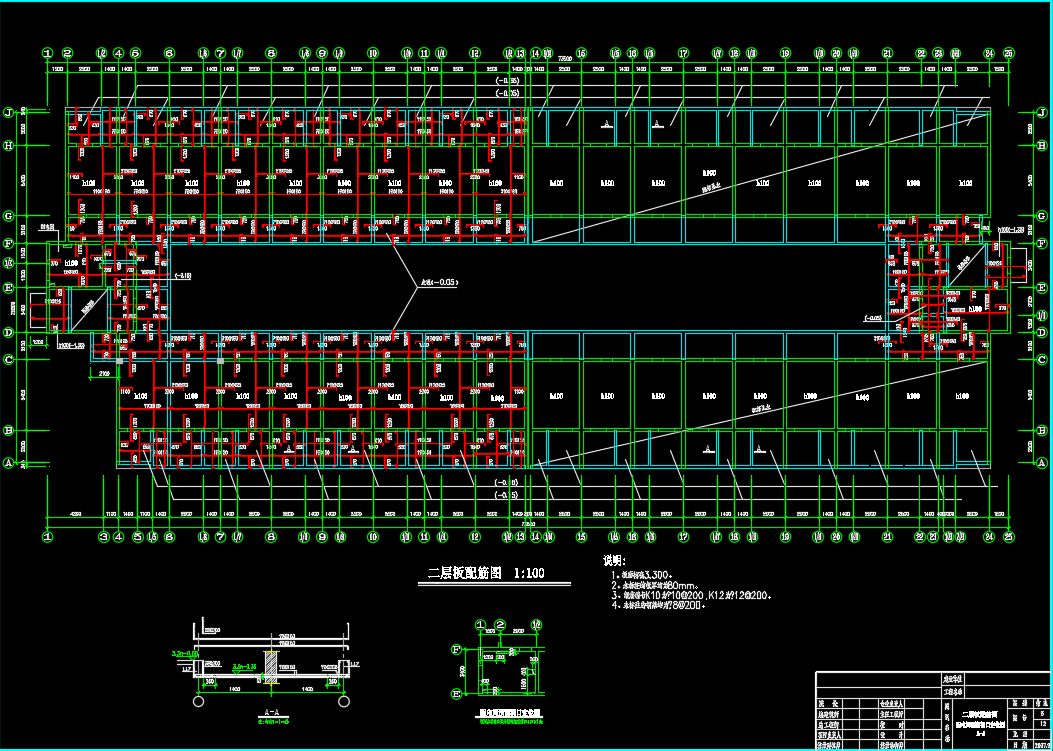The height and width of the screenshot is (751, 1053).
Task: Click axis bubble 25 in the bottom axis row
Action: [x=1009, y=537]
